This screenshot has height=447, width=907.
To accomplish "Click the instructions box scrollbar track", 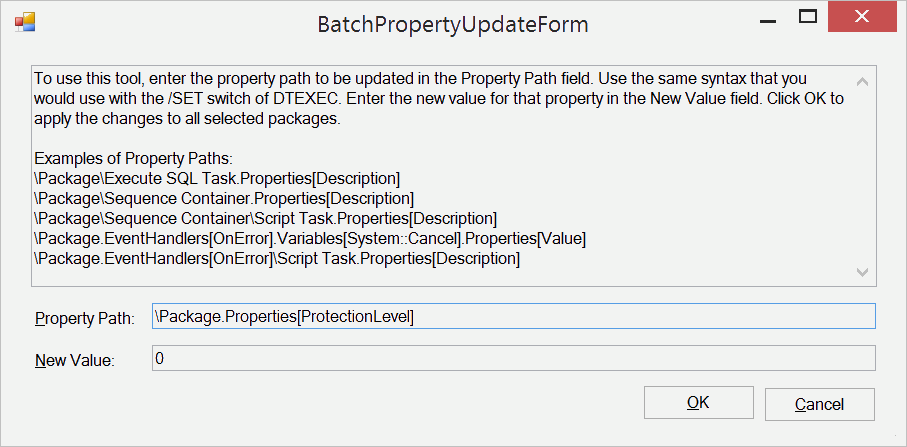I will tap(864, 175).
